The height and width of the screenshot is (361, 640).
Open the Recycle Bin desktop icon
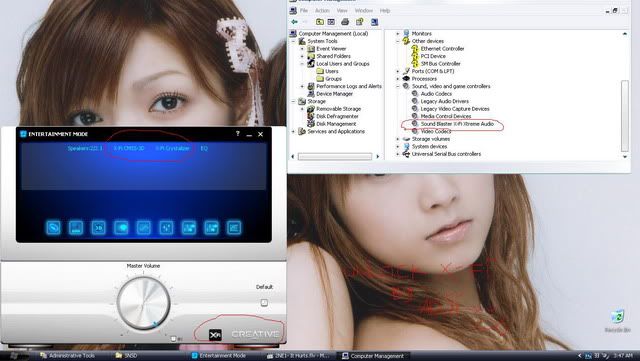point(618,321)
